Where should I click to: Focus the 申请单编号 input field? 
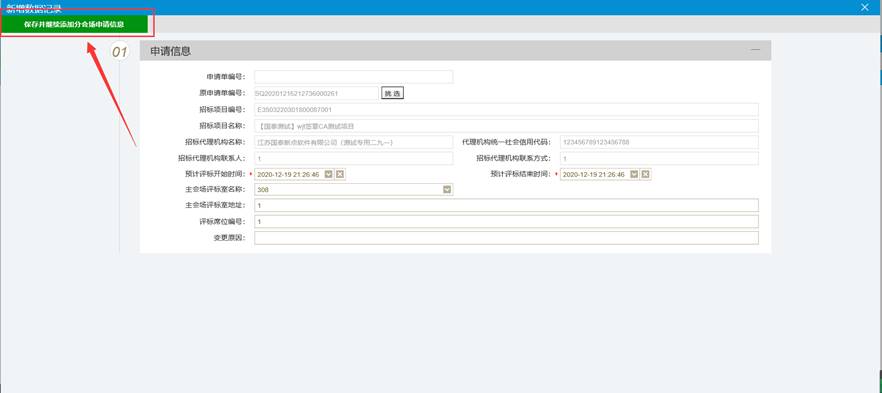click(x=353, y=77)
